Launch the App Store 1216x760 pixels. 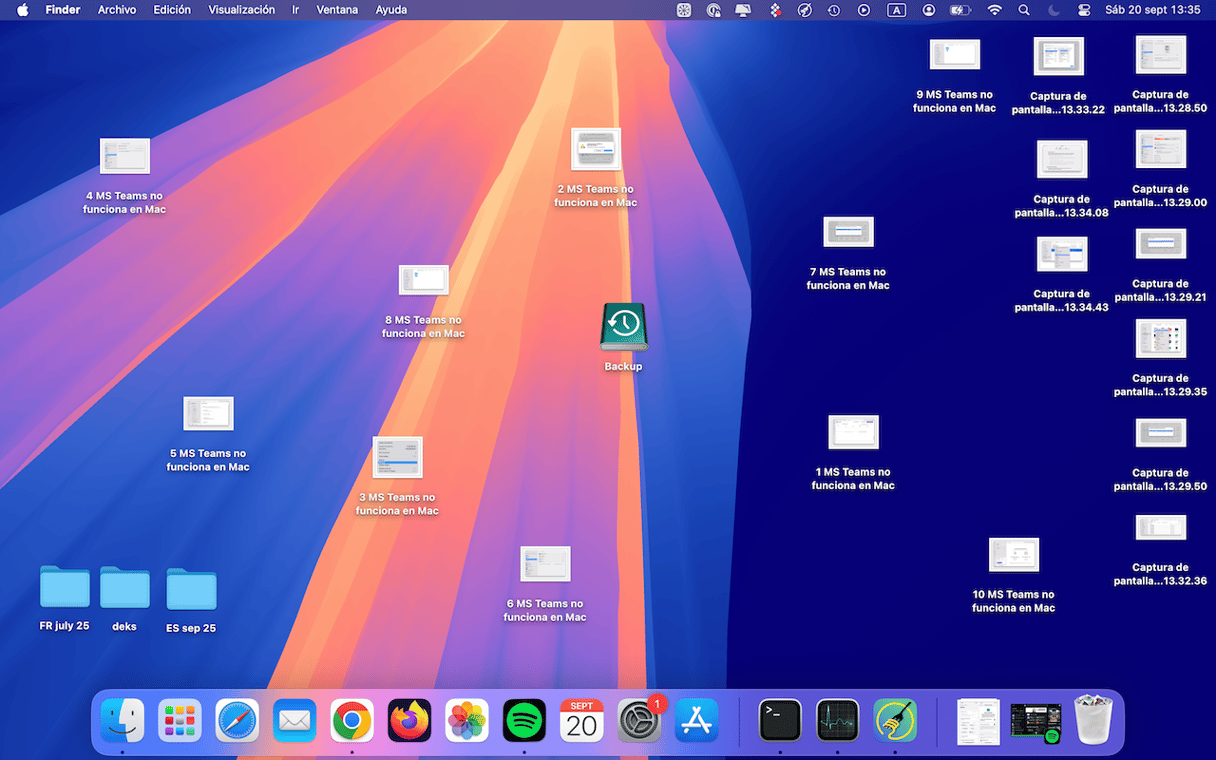[696, 720]
